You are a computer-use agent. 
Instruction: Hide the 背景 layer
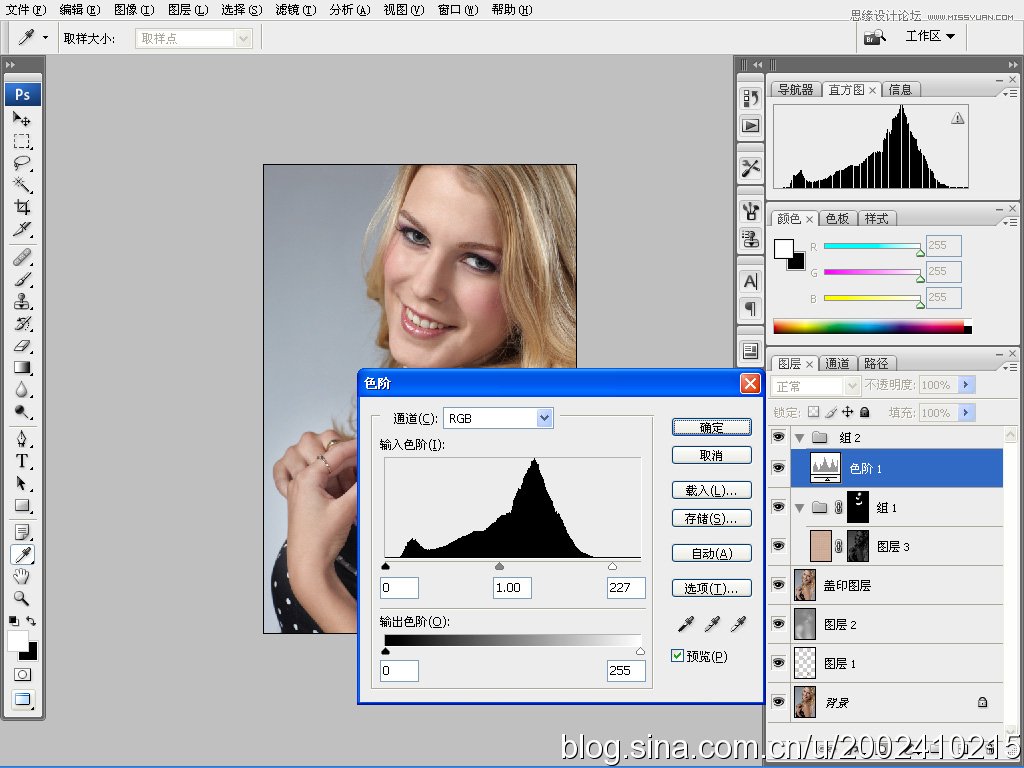pyautogui.click(x=778, y=702)
